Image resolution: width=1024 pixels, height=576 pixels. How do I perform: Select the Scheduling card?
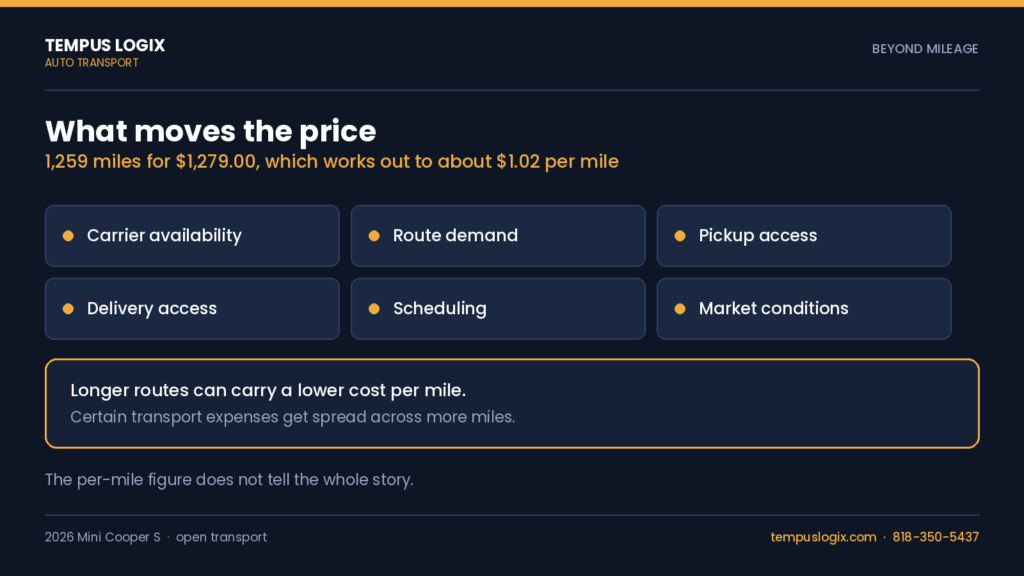point(498,309)
